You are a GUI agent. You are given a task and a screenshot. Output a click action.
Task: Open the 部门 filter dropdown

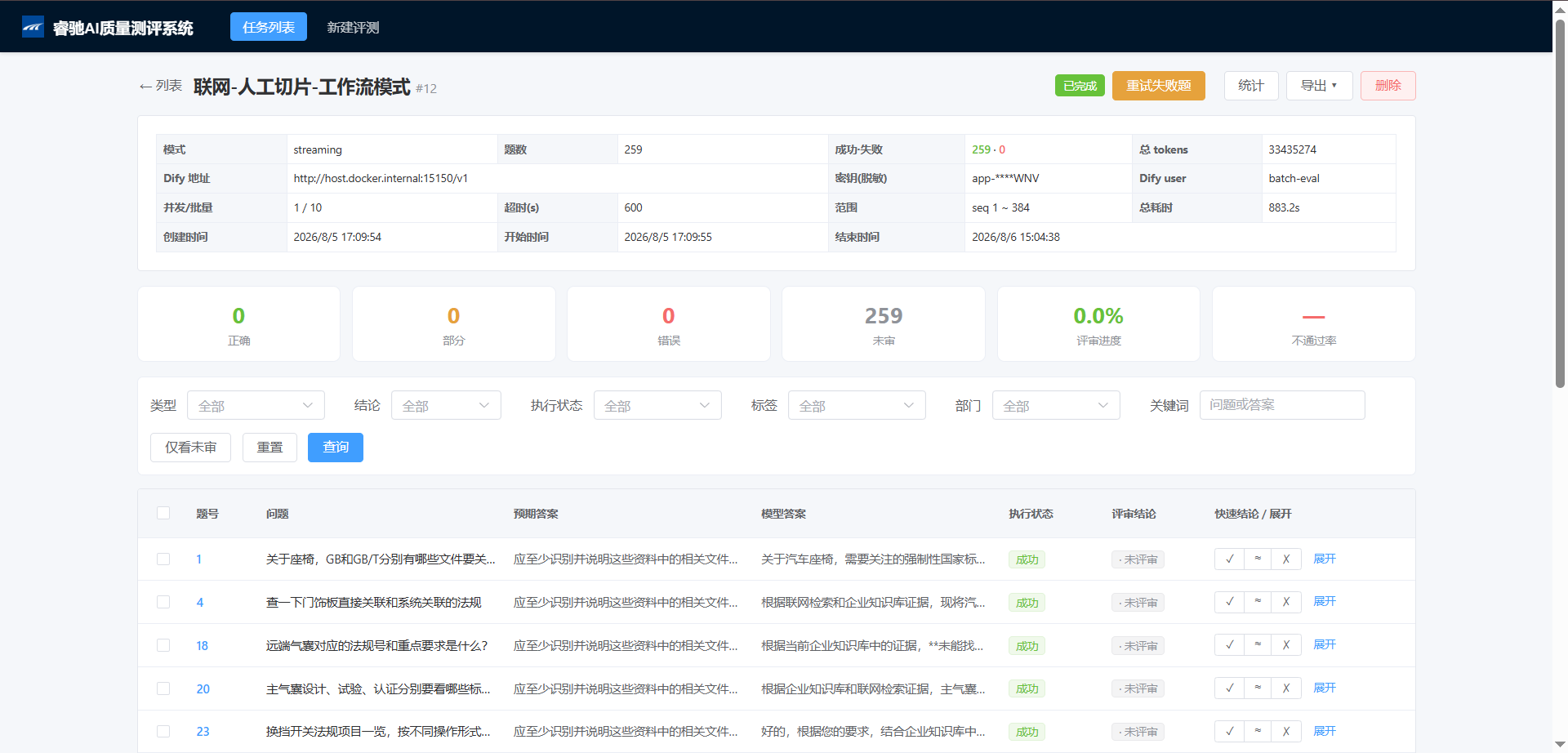point(1056,405)
